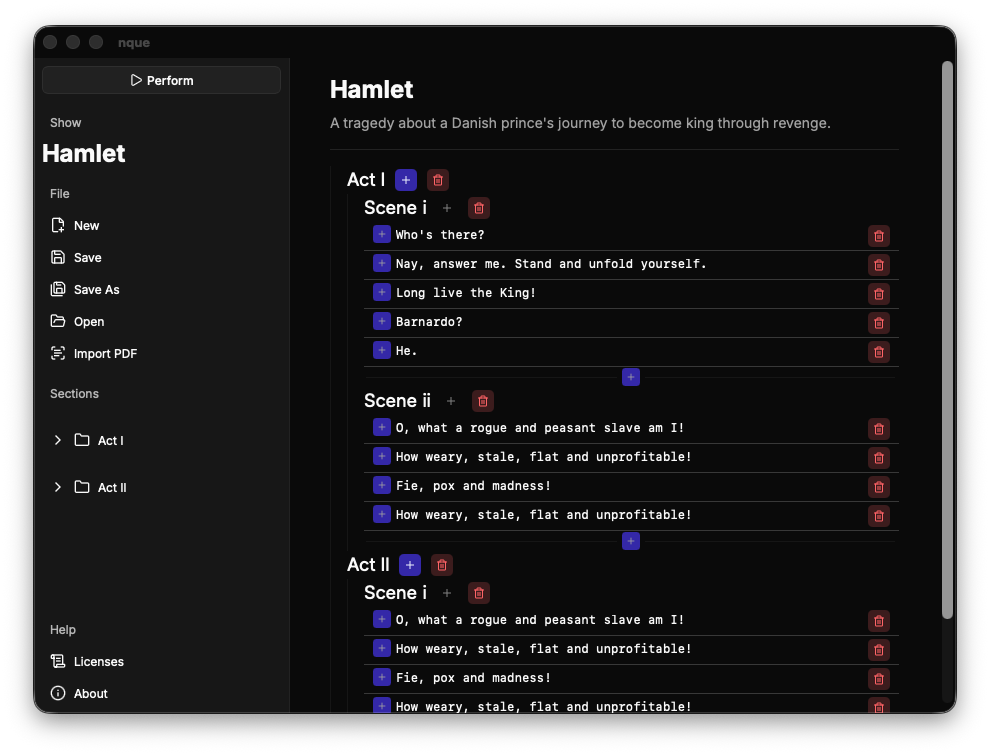Save the show file
This screenshot has width=990, height=755.
[x=76, y=258]
